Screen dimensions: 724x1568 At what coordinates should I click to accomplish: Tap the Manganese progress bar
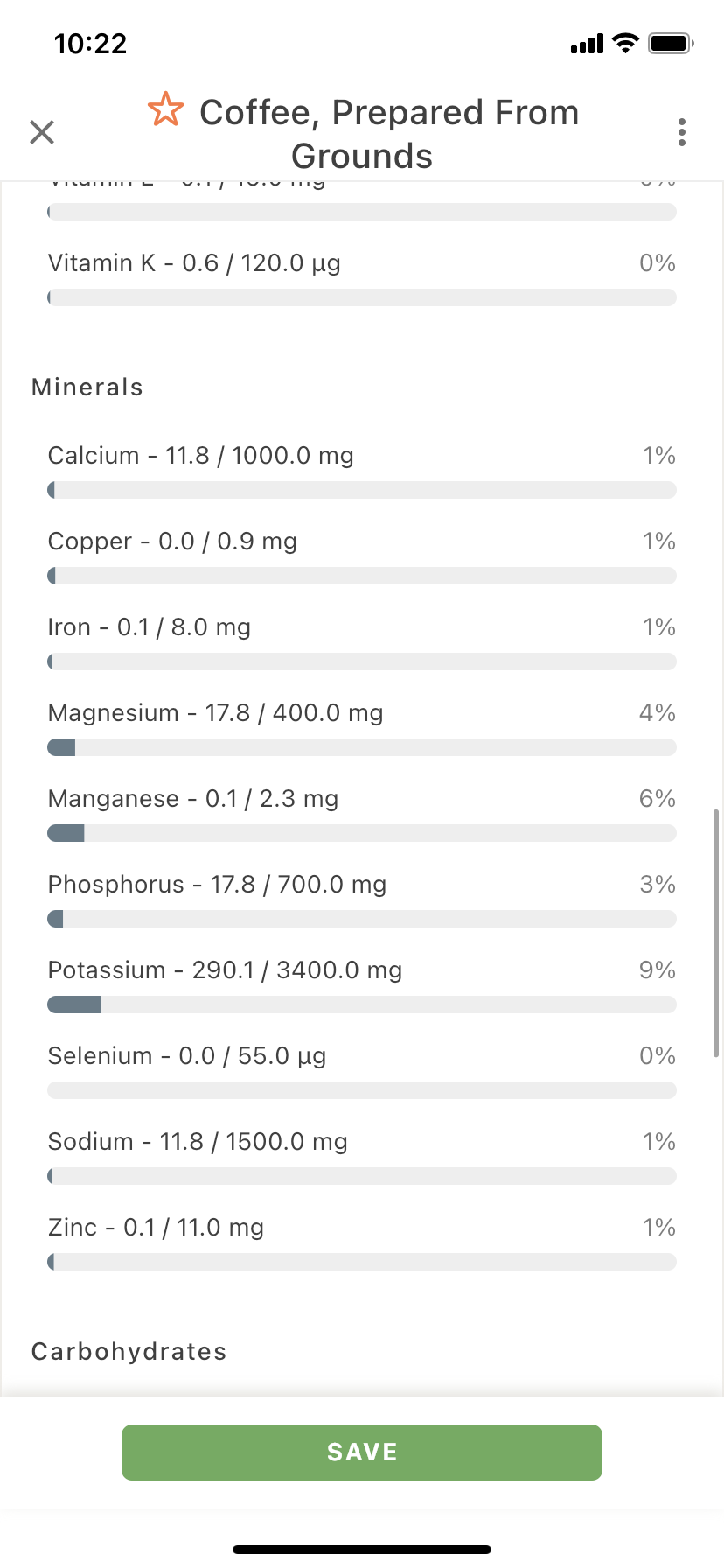(362, 833)
